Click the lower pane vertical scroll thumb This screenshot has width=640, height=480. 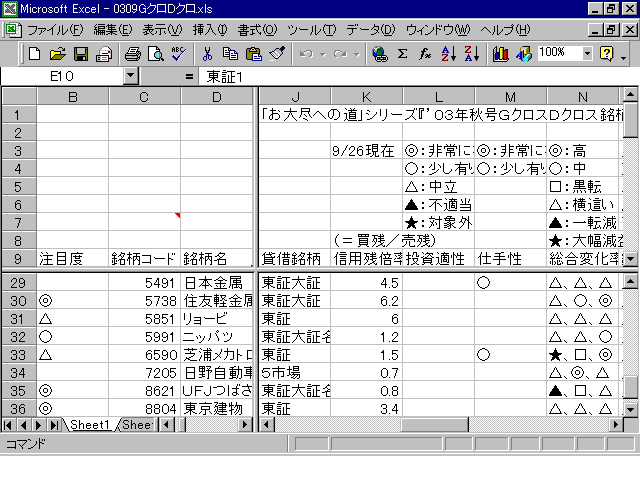[631, 387]
